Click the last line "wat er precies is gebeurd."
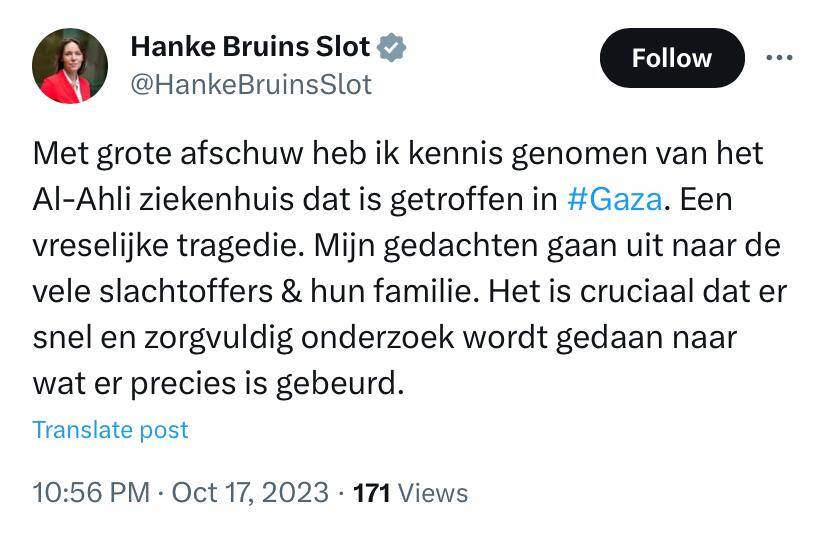828x539 pixels. (x=218, y=383)
